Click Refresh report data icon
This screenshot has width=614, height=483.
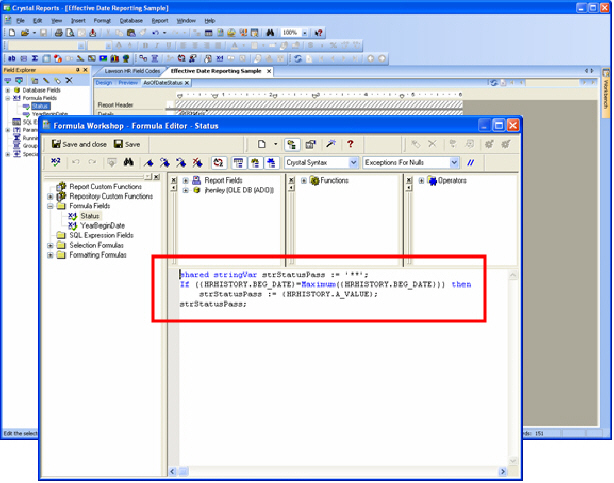pos(298,59)
